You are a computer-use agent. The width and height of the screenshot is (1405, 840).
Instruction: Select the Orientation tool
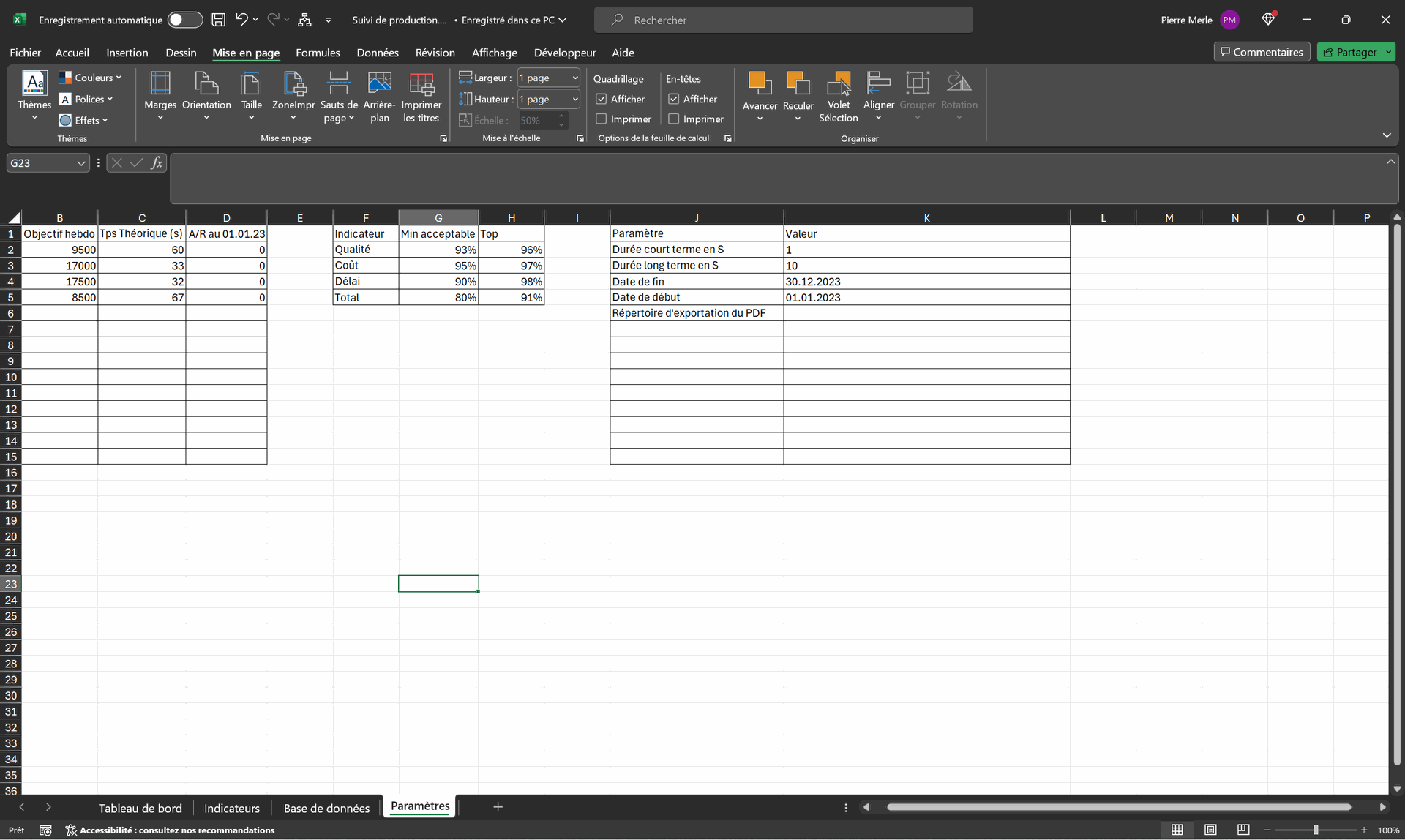206,96
